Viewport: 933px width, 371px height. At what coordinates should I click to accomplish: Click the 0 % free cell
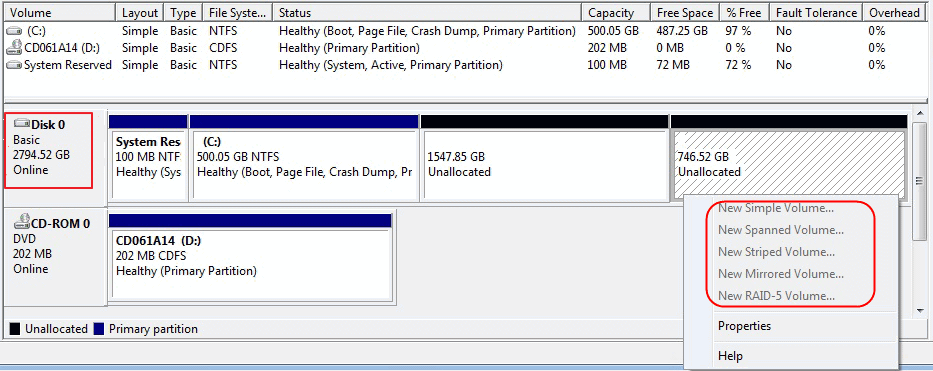[735, 48]
